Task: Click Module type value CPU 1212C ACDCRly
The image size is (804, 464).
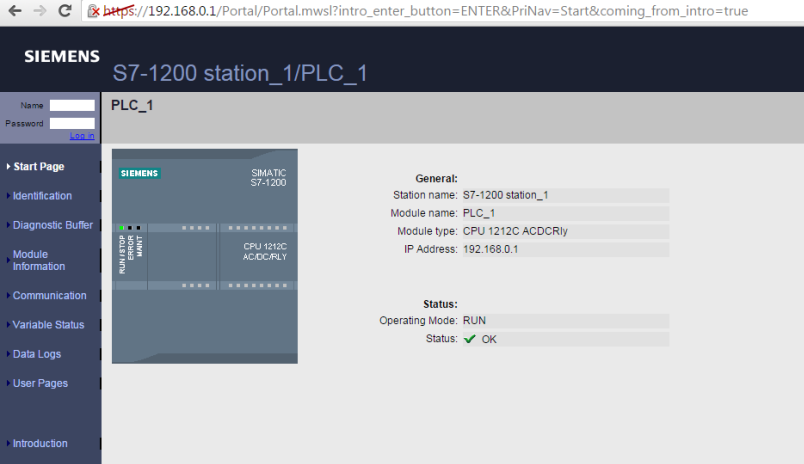Action: 566,231
